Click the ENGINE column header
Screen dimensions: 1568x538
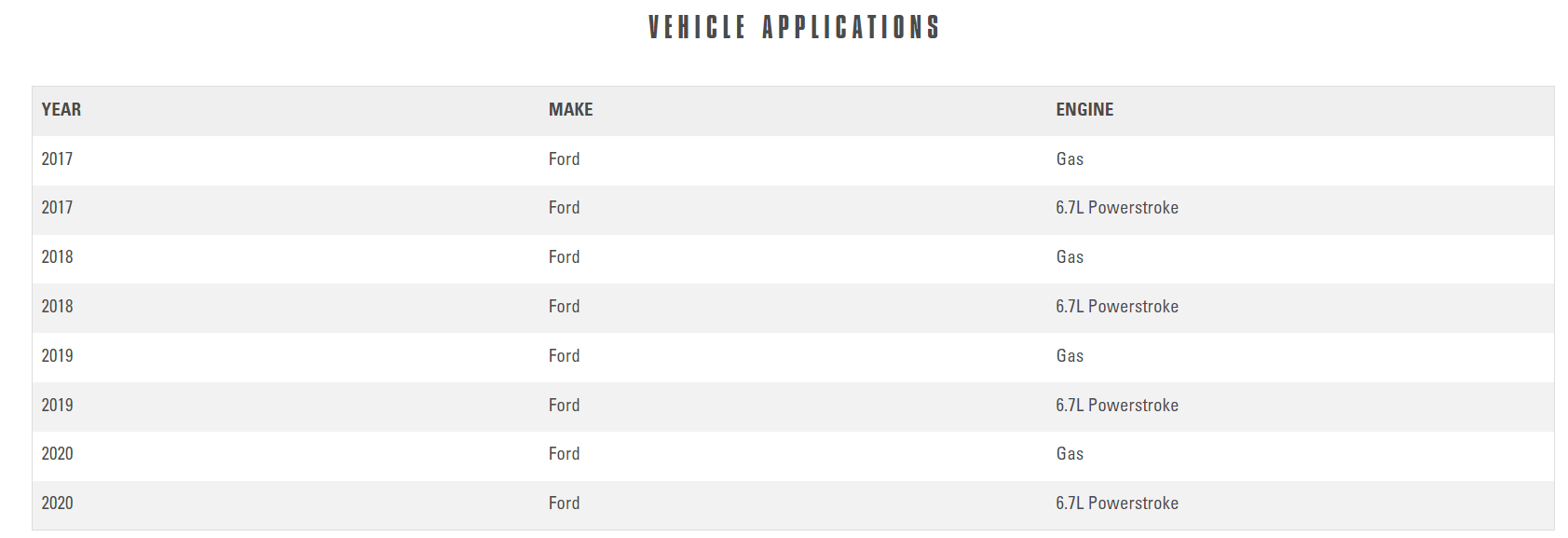[1084, 110]
